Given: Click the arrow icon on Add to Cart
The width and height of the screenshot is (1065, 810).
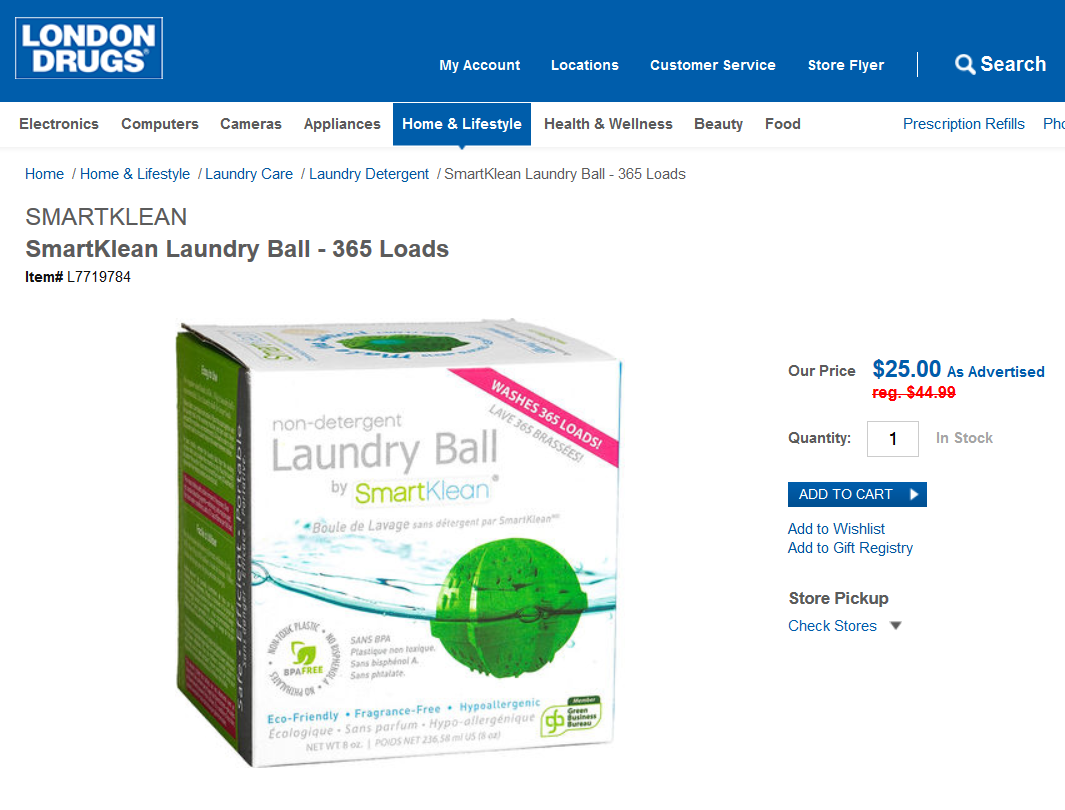Looking at the screenshot, I should 914,494.
